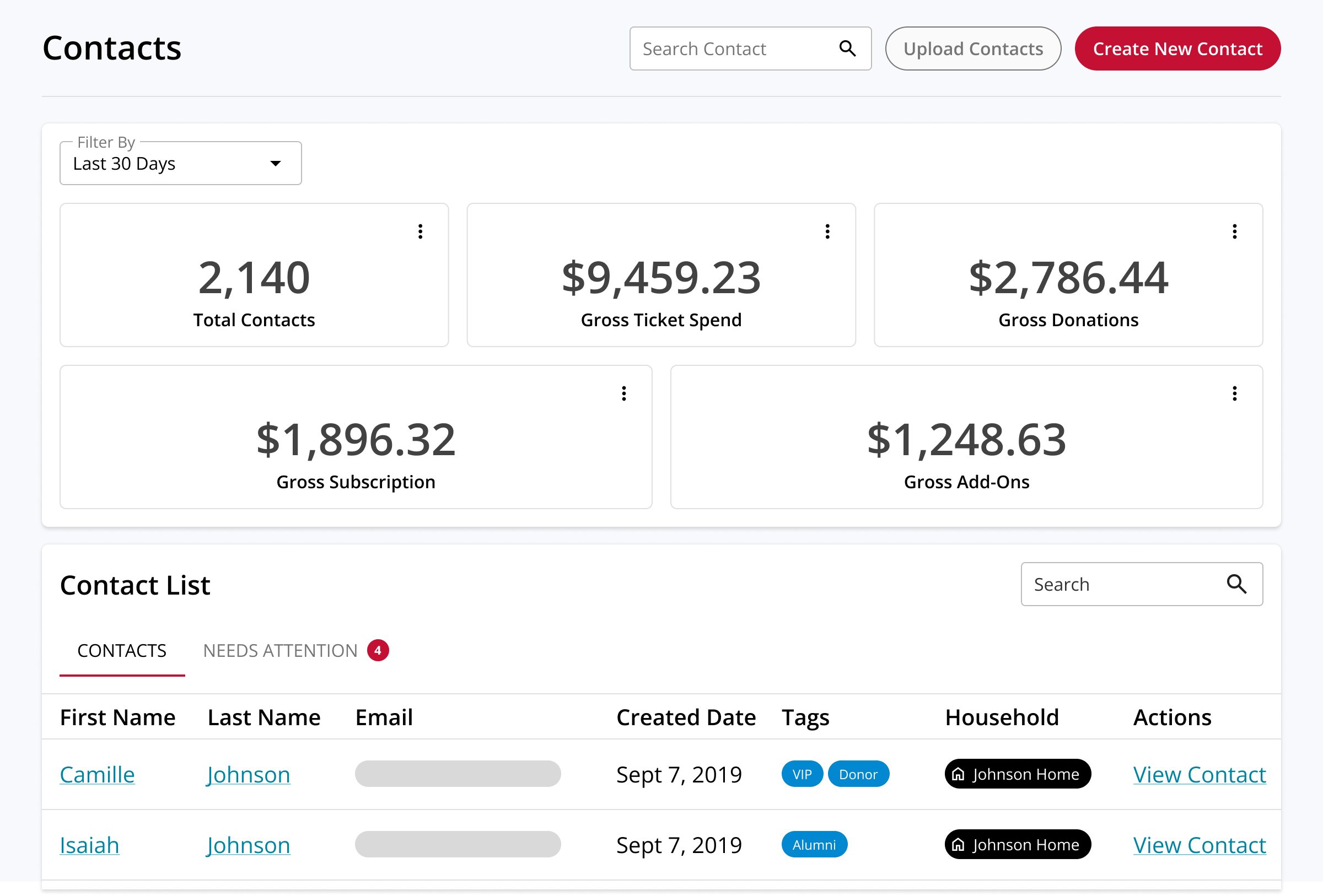Switch to the NEEDS ATTENTION tab
This screenshot has height=896, width=1323.
[296, 650]
